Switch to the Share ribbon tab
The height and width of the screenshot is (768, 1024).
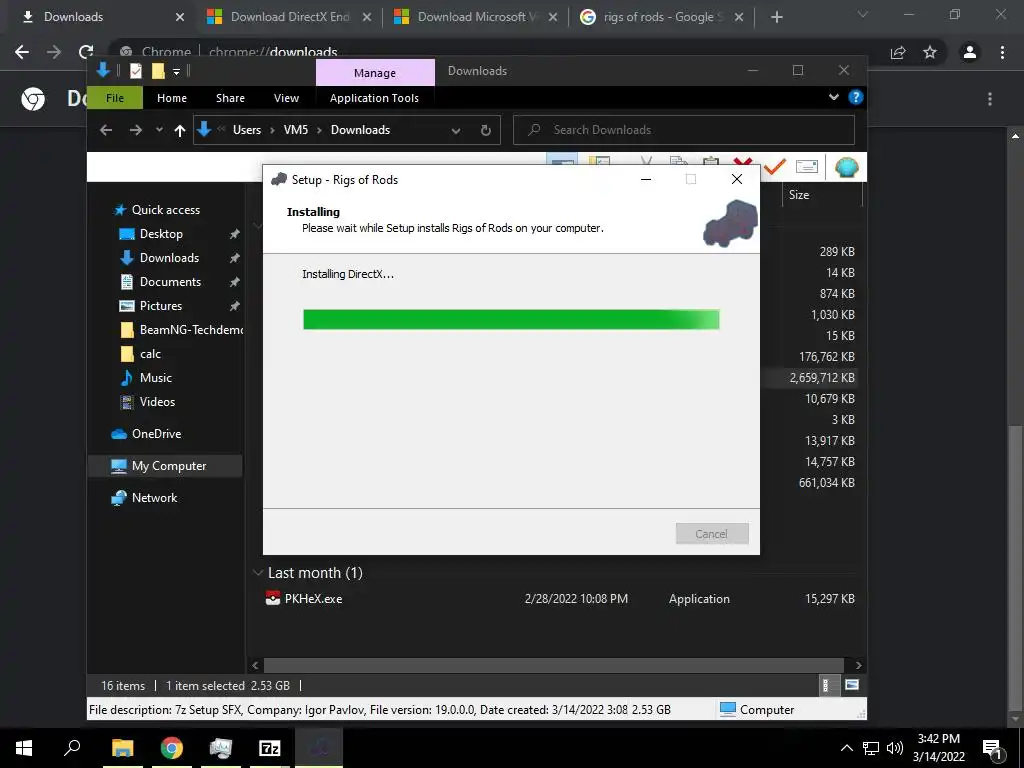tap(231, 98)
